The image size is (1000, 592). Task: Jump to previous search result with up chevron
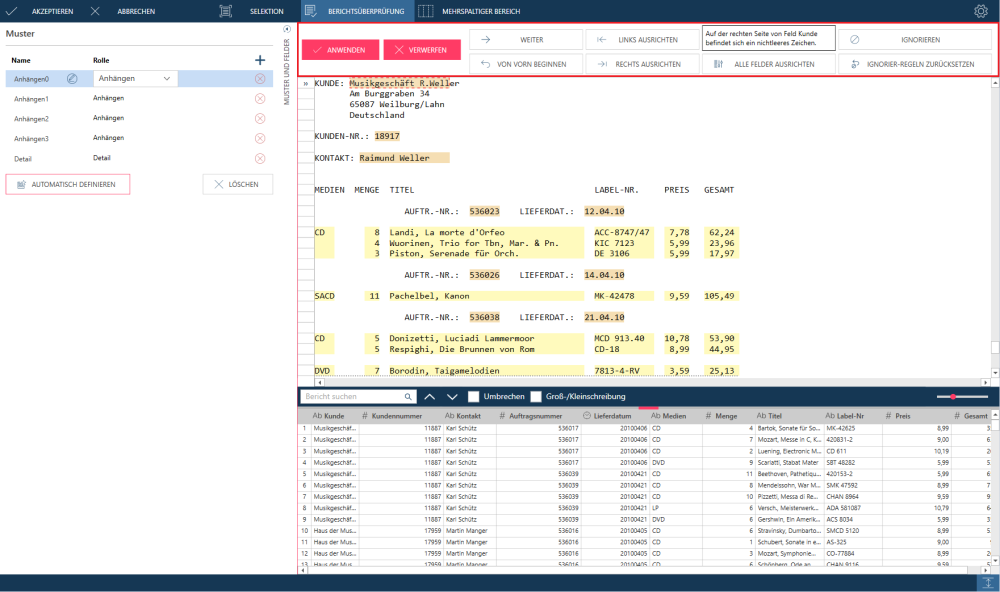[430, 397]
